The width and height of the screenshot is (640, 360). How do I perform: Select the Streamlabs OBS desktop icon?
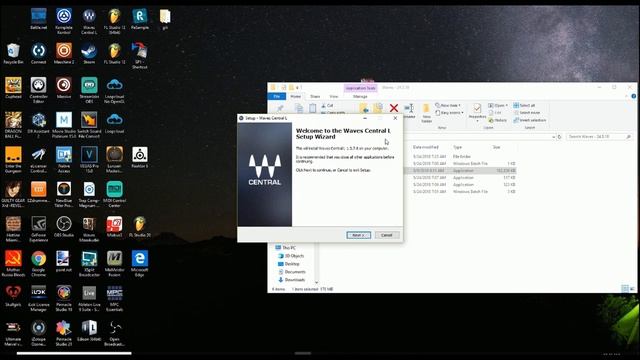point(89,91)
